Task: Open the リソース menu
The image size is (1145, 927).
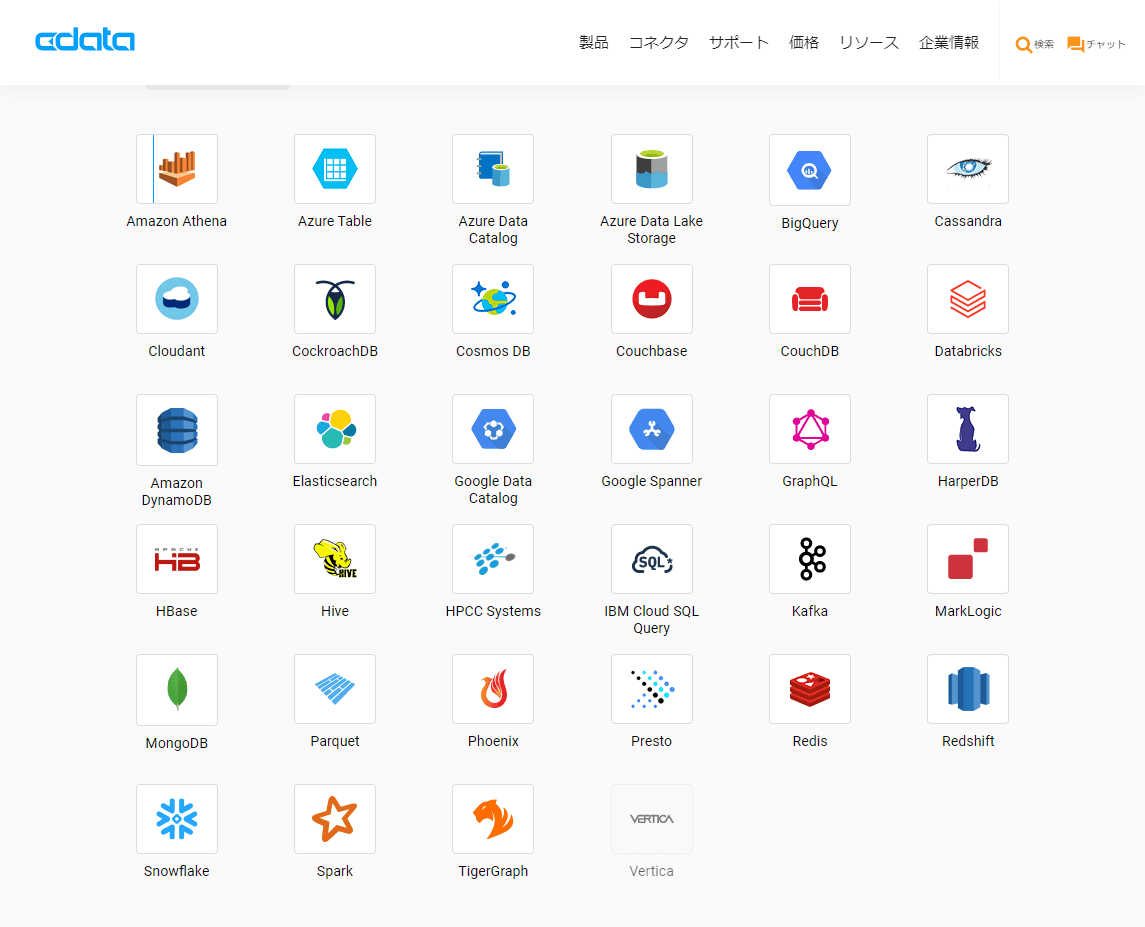Action: tap(869, 42)
